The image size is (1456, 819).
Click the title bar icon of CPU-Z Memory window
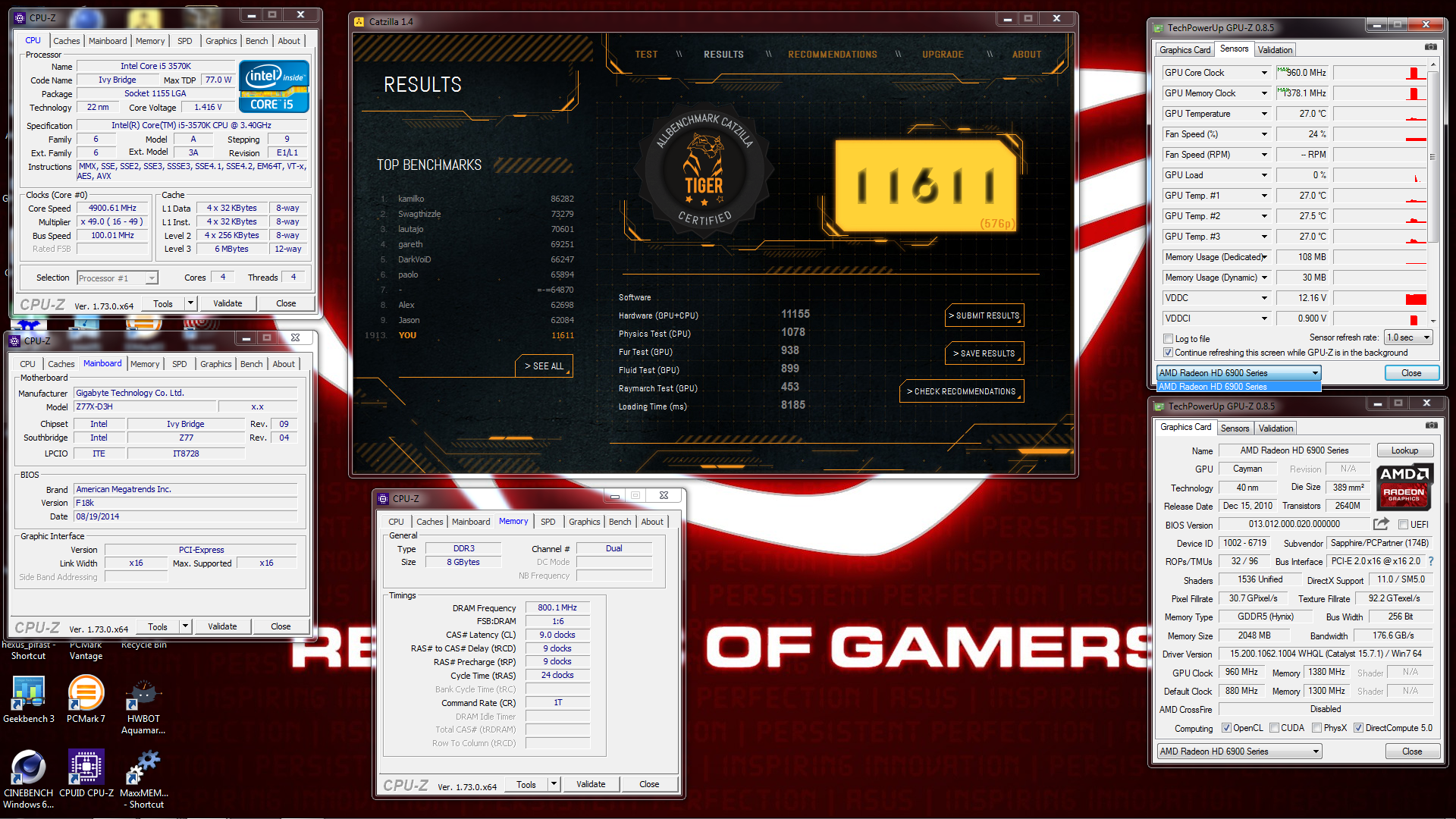coord(384,498)
